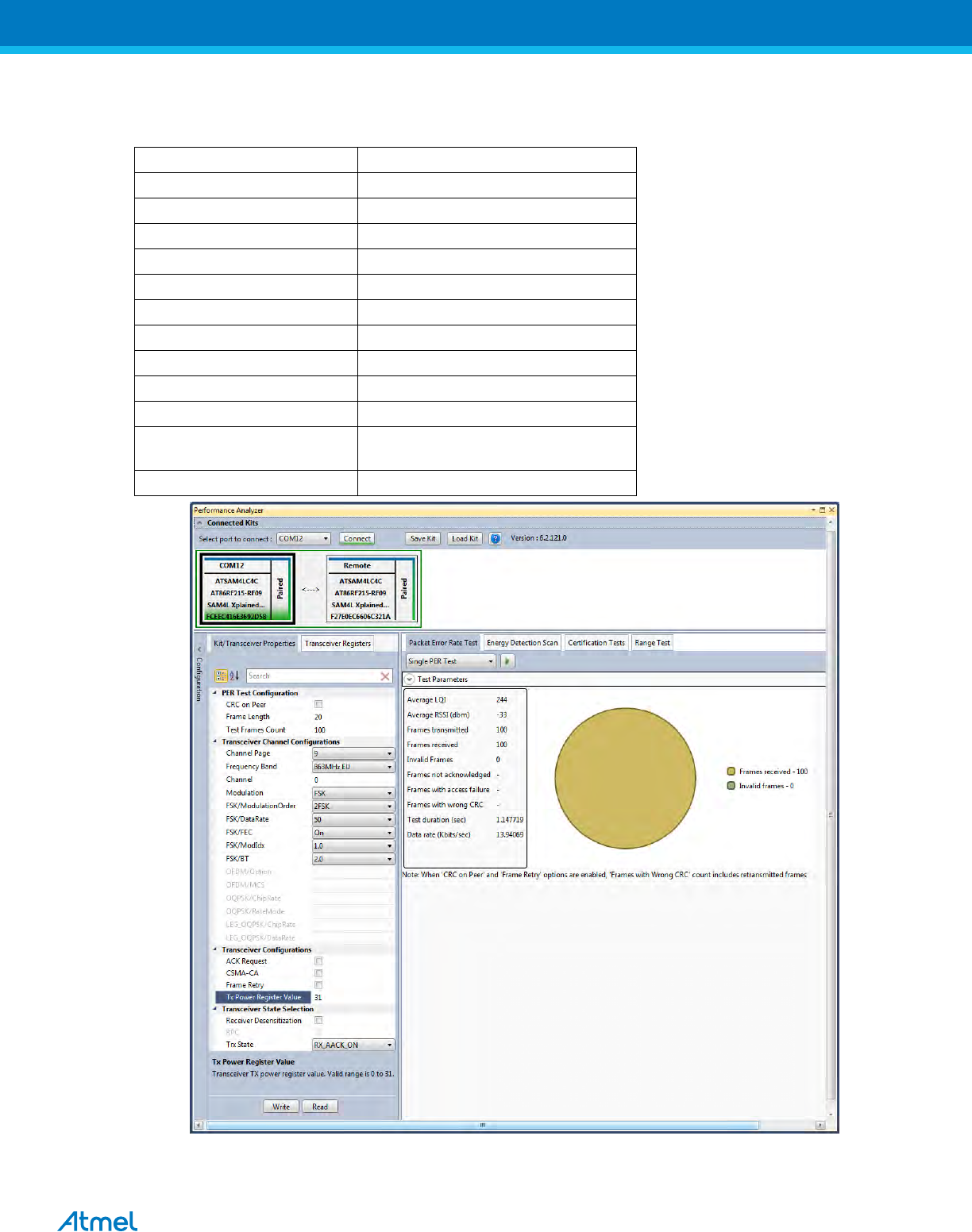Click the Average LQI value 244

click(502, 700)
